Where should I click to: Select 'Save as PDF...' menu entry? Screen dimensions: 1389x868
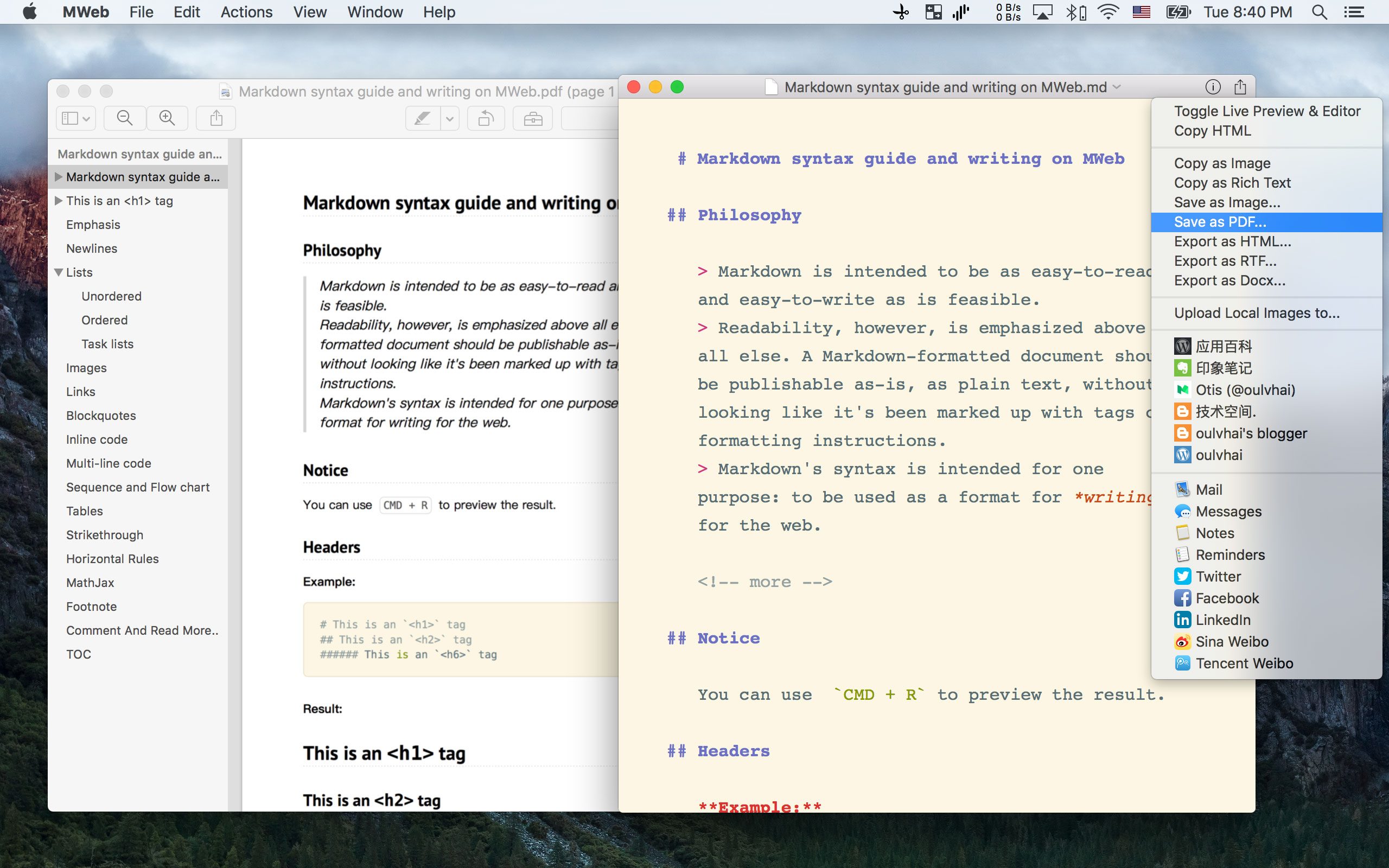1220,222
